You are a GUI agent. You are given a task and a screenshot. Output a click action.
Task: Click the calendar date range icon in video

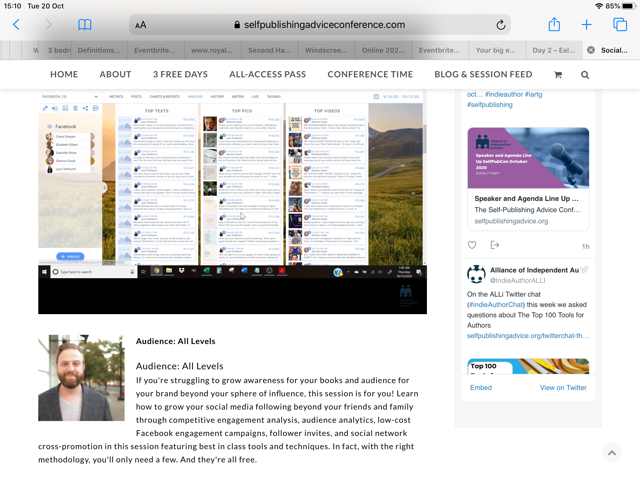376,97
